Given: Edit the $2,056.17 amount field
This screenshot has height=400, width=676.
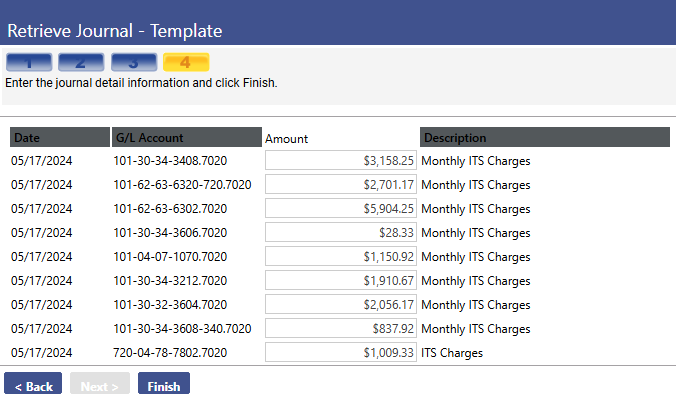Looking at the screenshot, I should pos(341,304).
